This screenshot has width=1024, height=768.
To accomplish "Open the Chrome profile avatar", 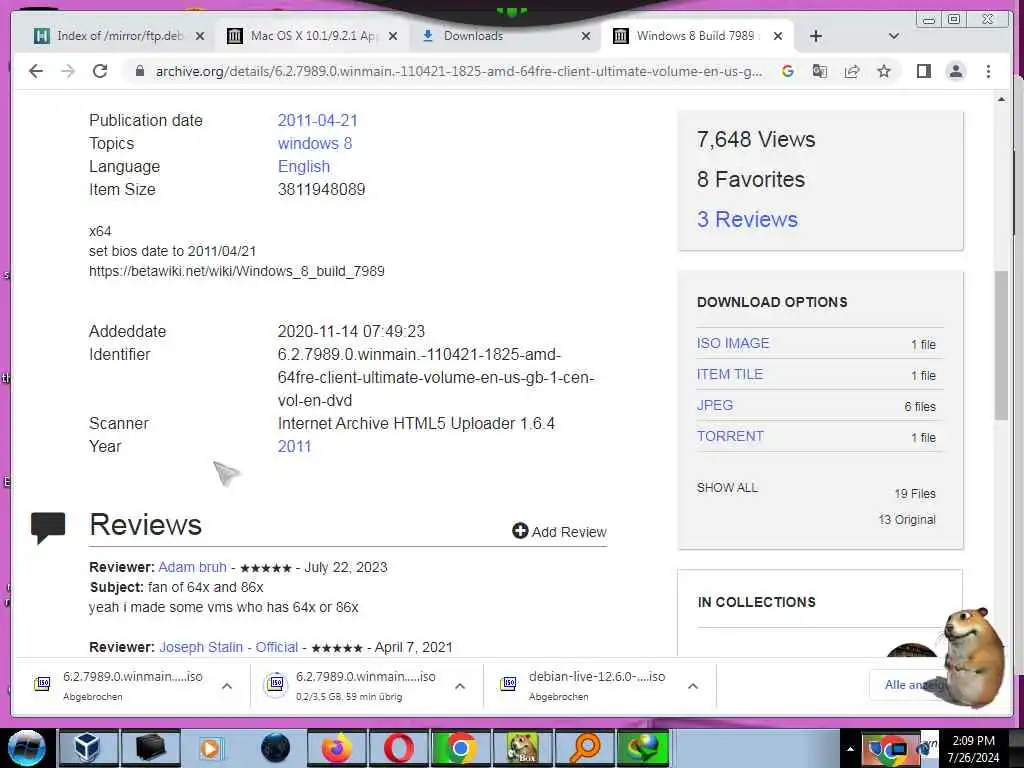I will pyautogui.click(x=955, y=71).
